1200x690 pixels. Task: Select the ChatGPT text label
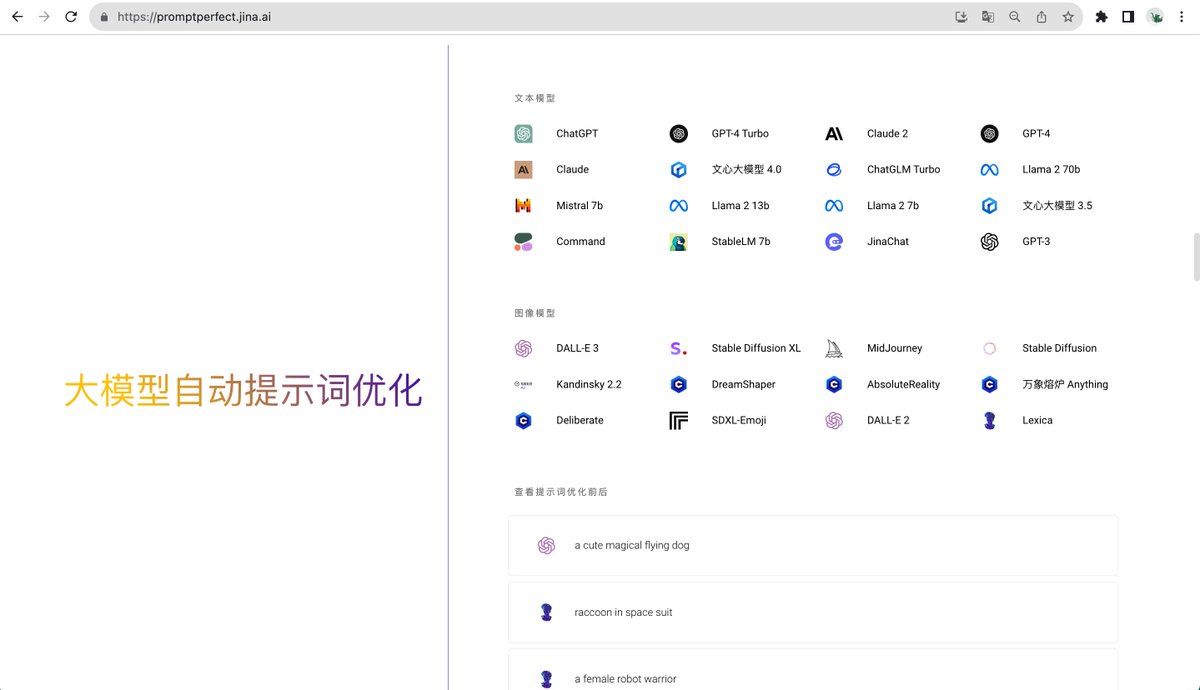(577, 134)
